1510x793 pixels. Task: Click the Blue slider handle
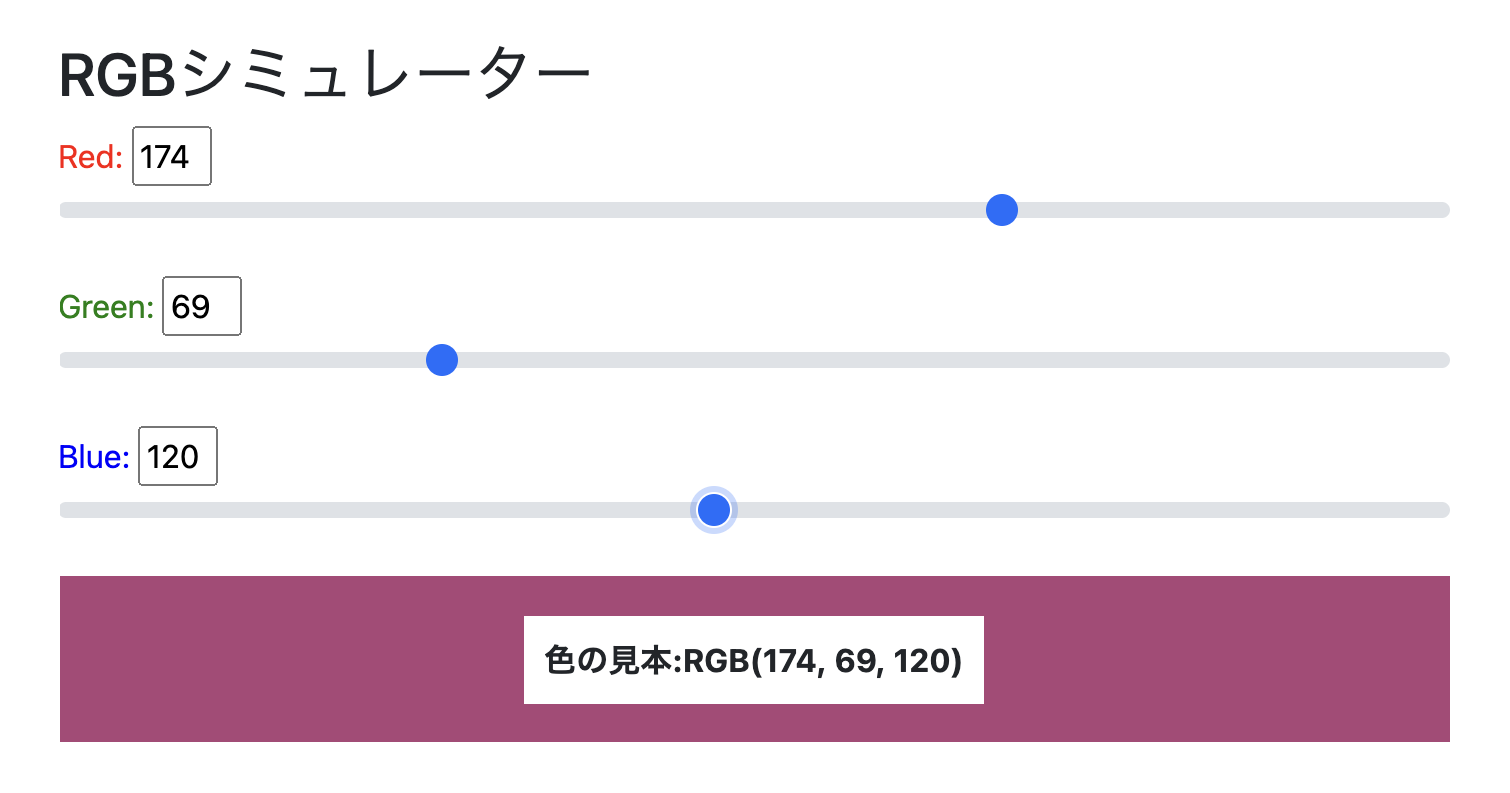(713, 509)
